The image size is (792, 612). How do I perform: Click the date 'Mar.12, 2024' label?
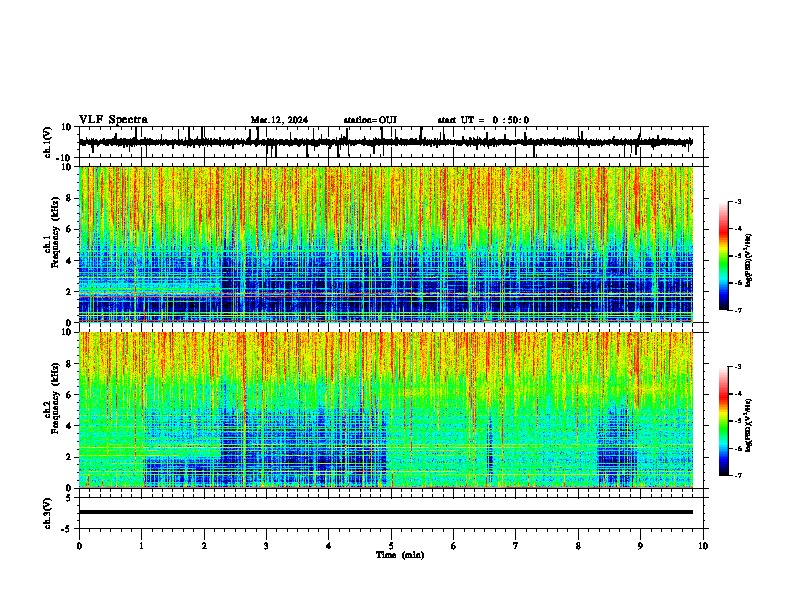tap(279, 120)
